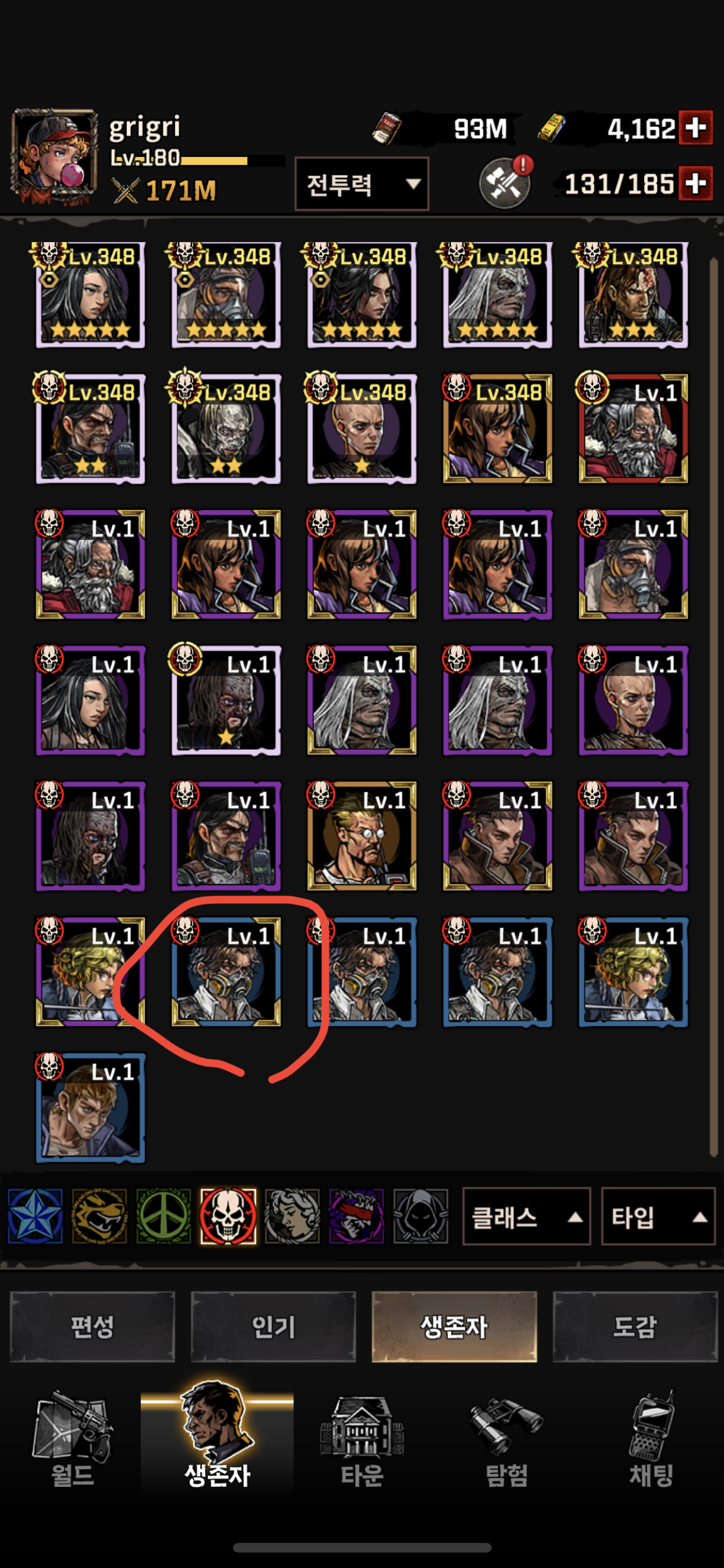Open the 전투력 sort dropdown

click(x=362, y=184)
